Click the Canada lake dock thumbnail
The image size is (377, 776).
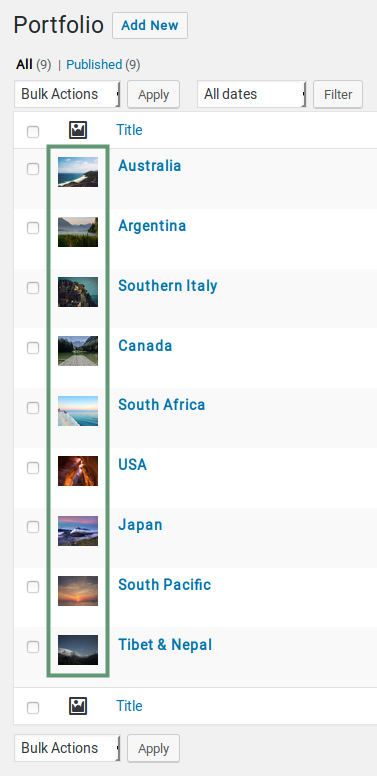coord(78,351)
